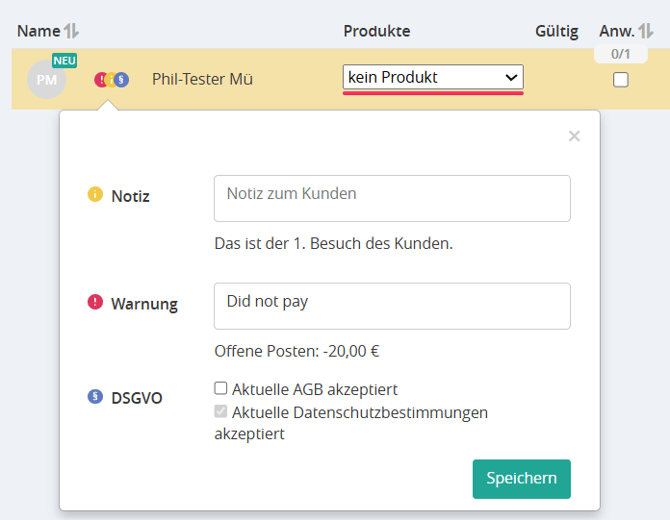Viewport: 670px width, 520px height.
Task: Click the PM customer avatar
Action: click(x=46, y=79)
